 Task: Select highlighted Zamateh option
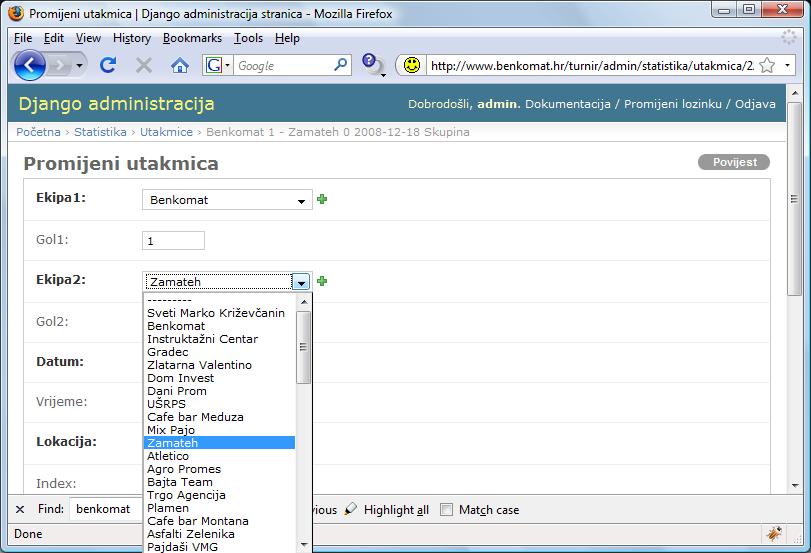220,443
